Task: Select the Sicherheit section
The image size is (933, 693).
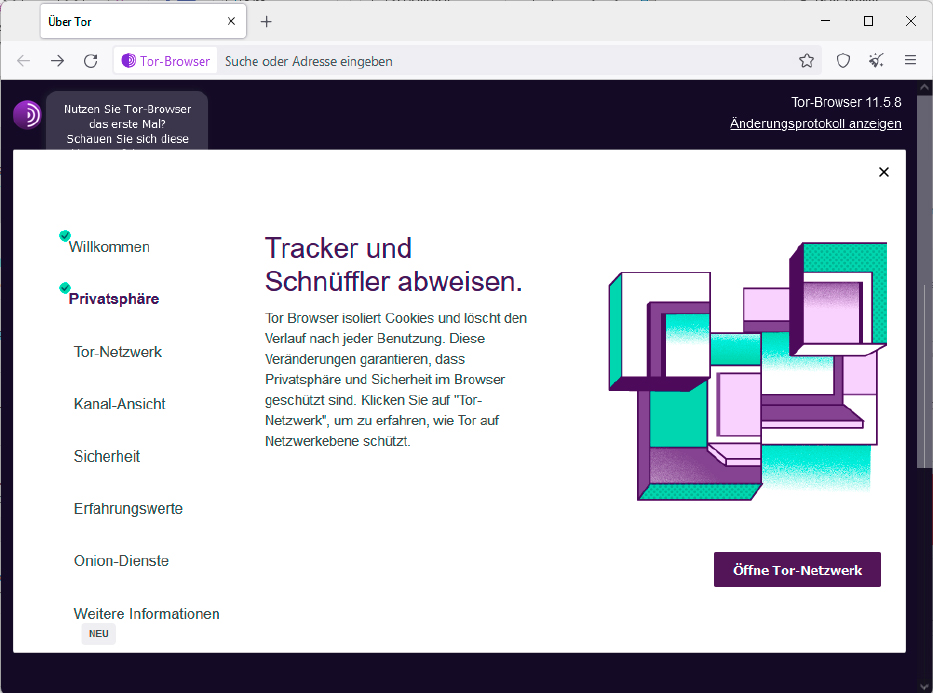Action: coord(107,456)
